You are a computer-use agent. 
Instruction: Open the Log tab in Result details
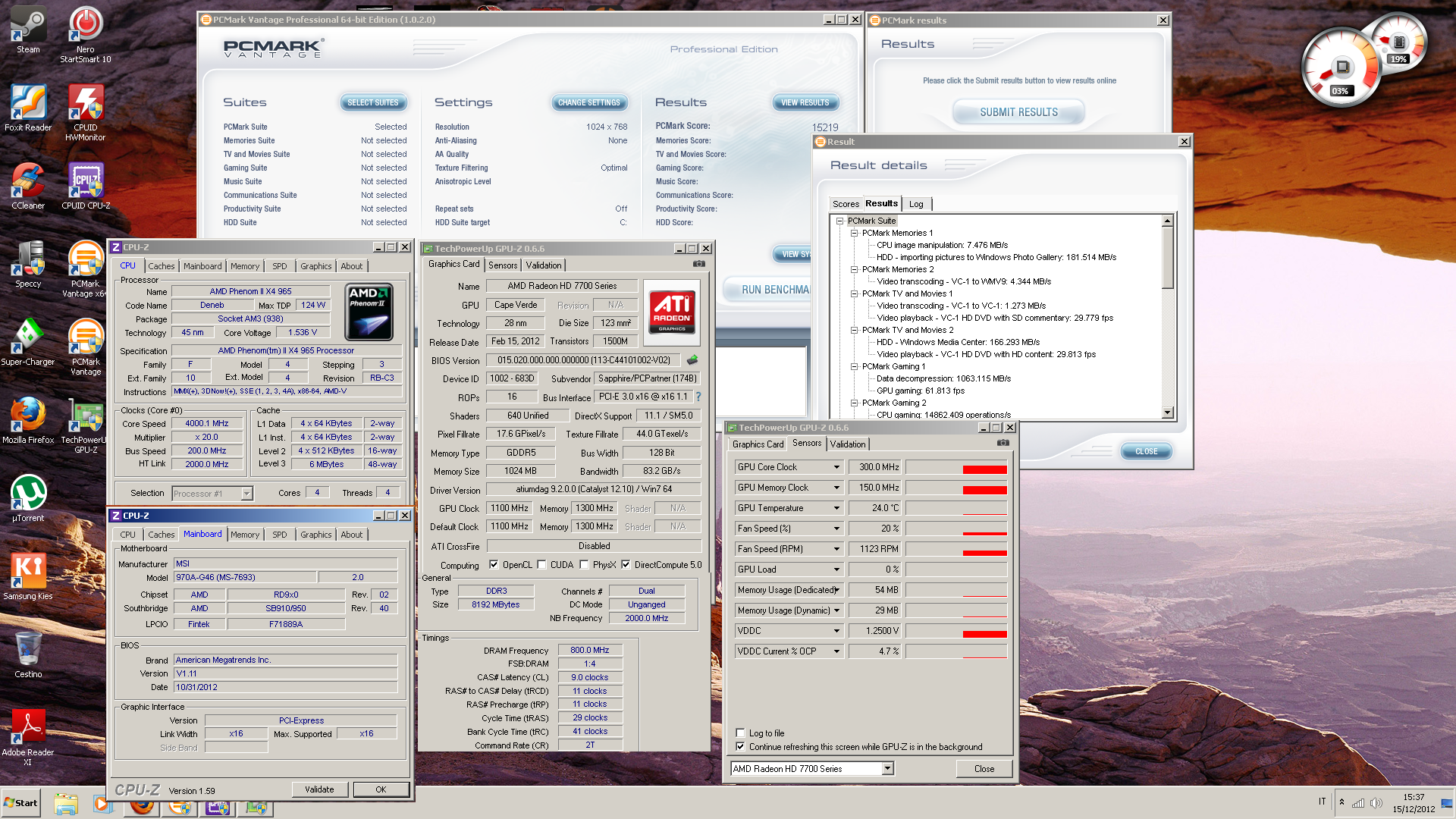pyautogui.click(x=916, y=204)
